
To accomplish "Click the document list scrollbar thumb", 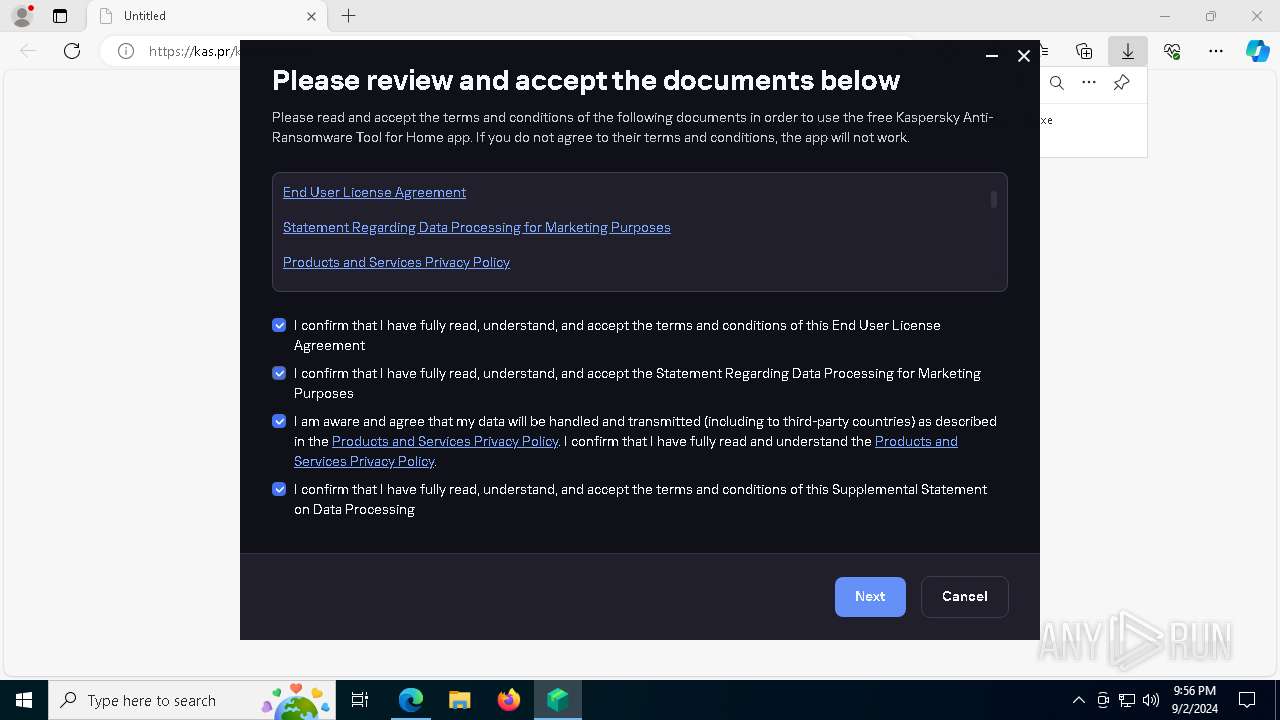I will click(x=993, y=200).
